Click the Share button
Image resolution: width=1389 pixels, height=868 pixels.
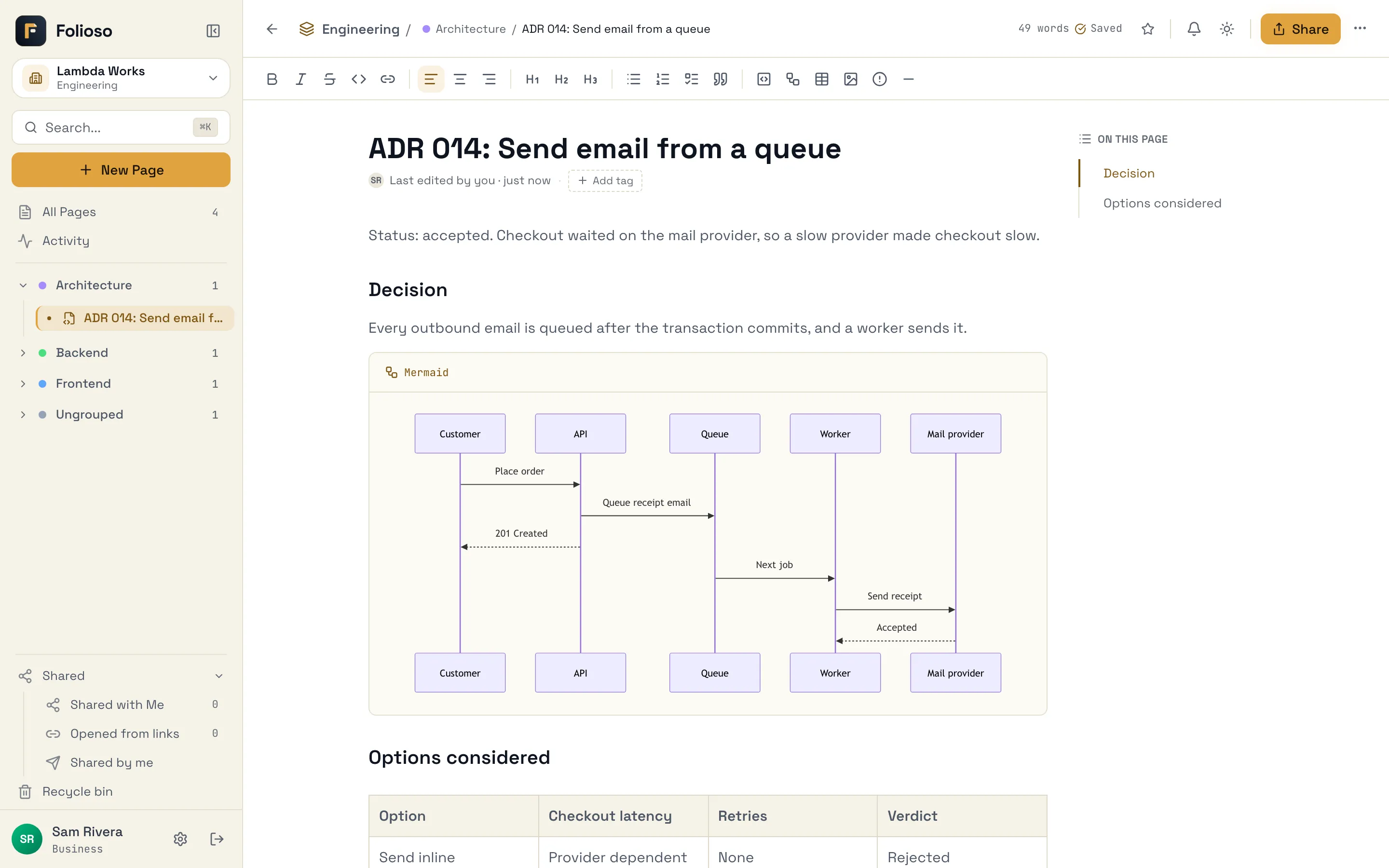pos(1300,29)
